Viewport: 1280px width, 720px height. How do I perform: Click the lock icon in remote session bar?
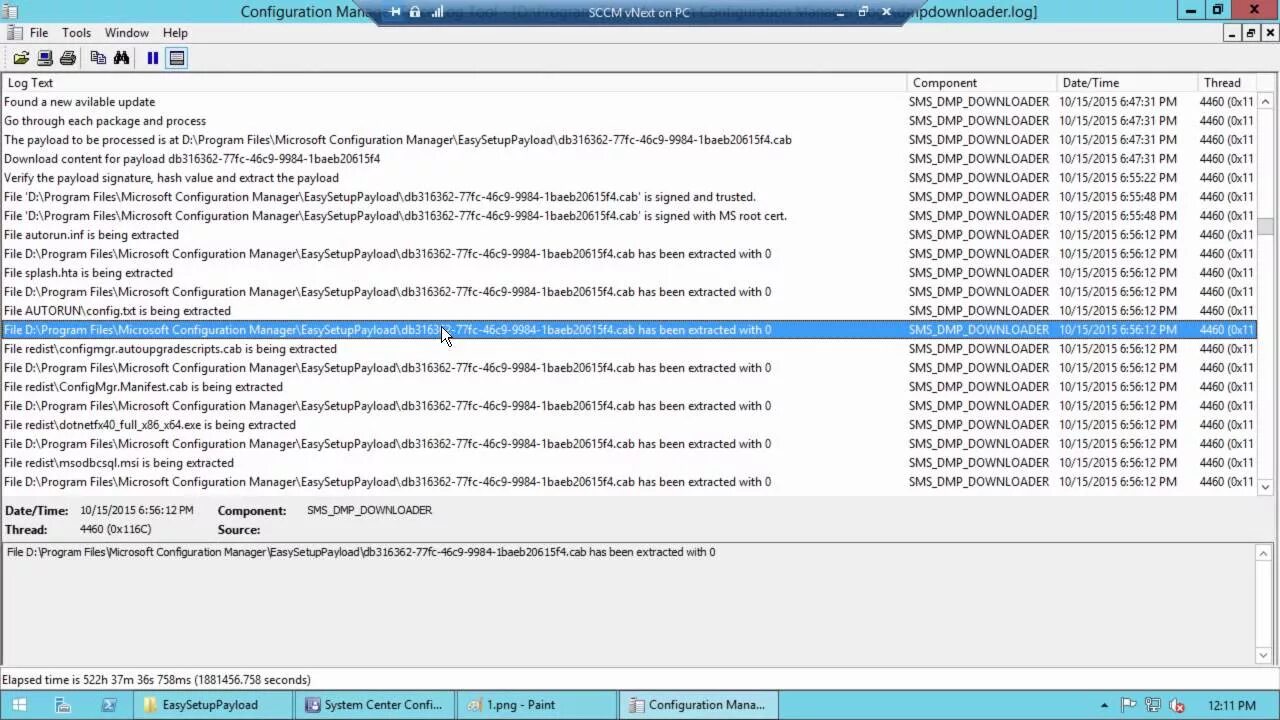click(x=415, y=12)
